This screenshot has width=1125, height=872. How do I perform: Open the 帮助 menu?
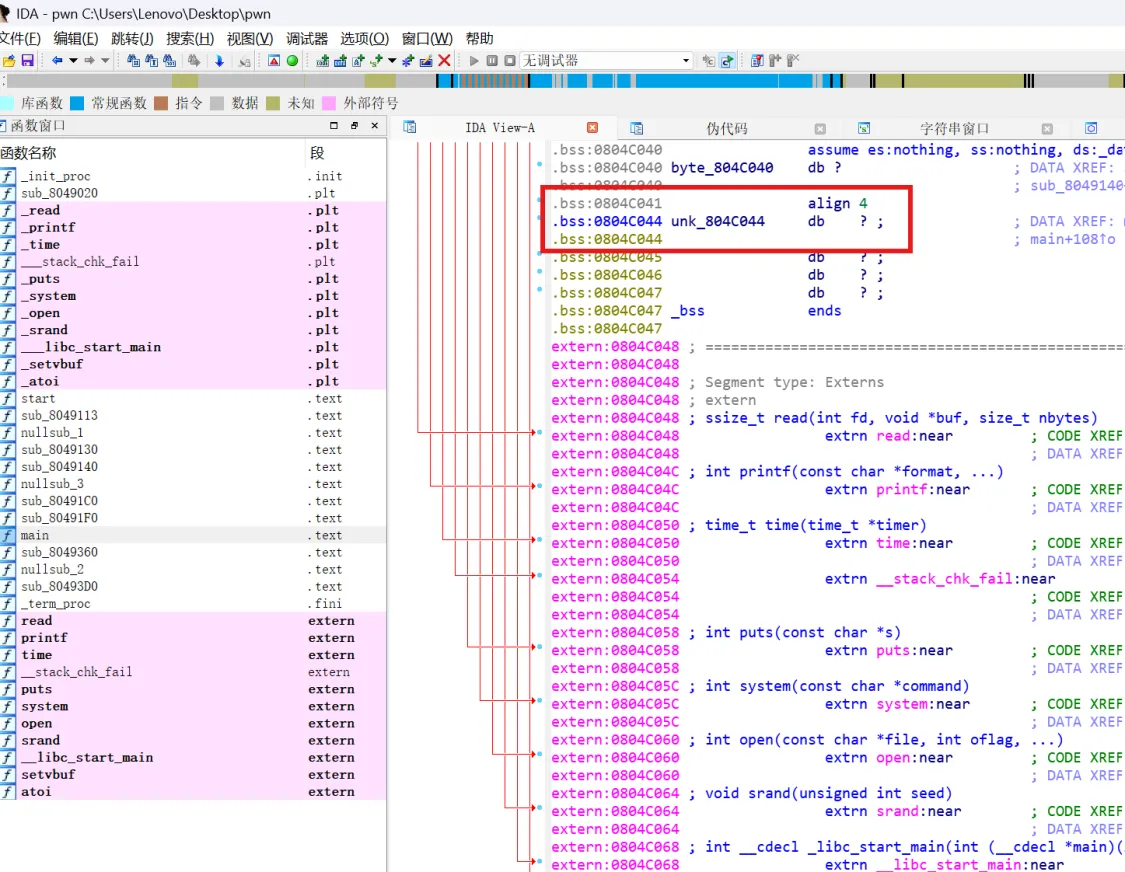479,38
